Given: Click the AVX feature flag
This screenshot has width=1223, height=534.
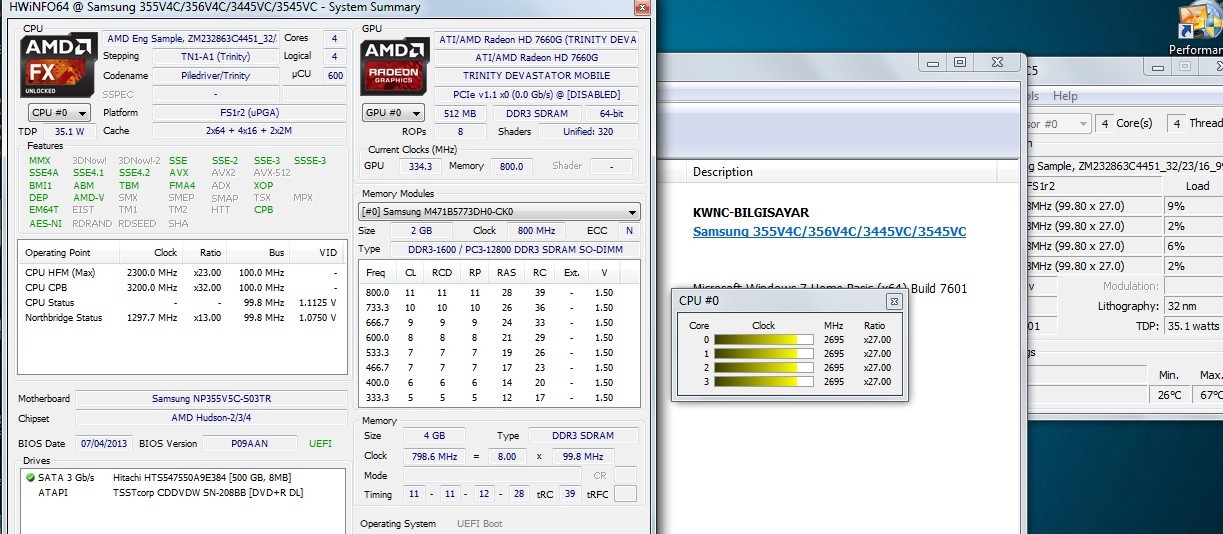Looking at the screenshot, I should coord(178,173).
